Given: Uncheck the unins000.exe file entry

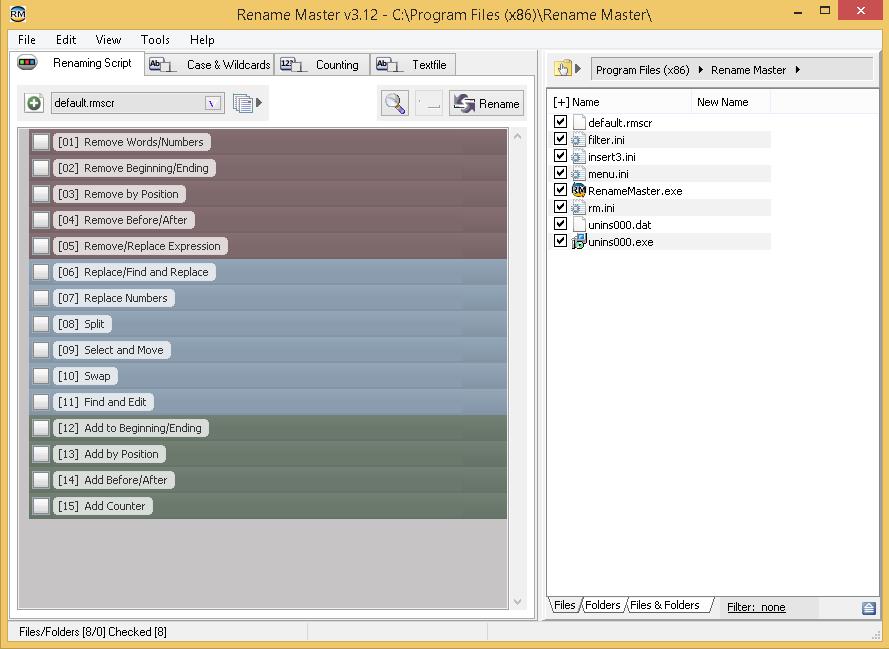Looking at the screenshot, I should point(560,240).
